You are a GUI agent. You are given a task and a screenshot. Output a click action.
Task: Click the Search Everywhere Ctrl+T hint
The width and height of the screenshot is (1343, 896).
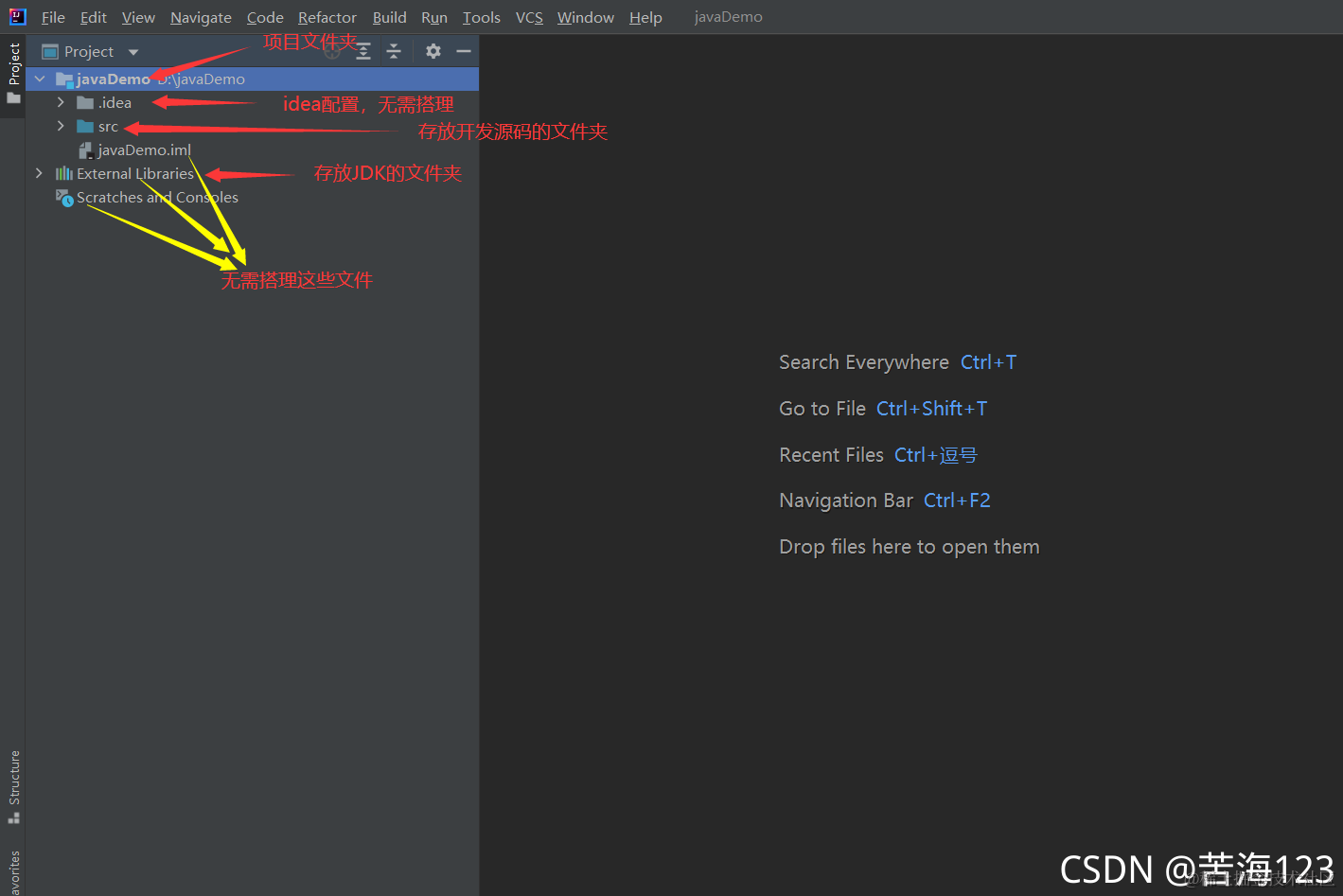(897, 362)
